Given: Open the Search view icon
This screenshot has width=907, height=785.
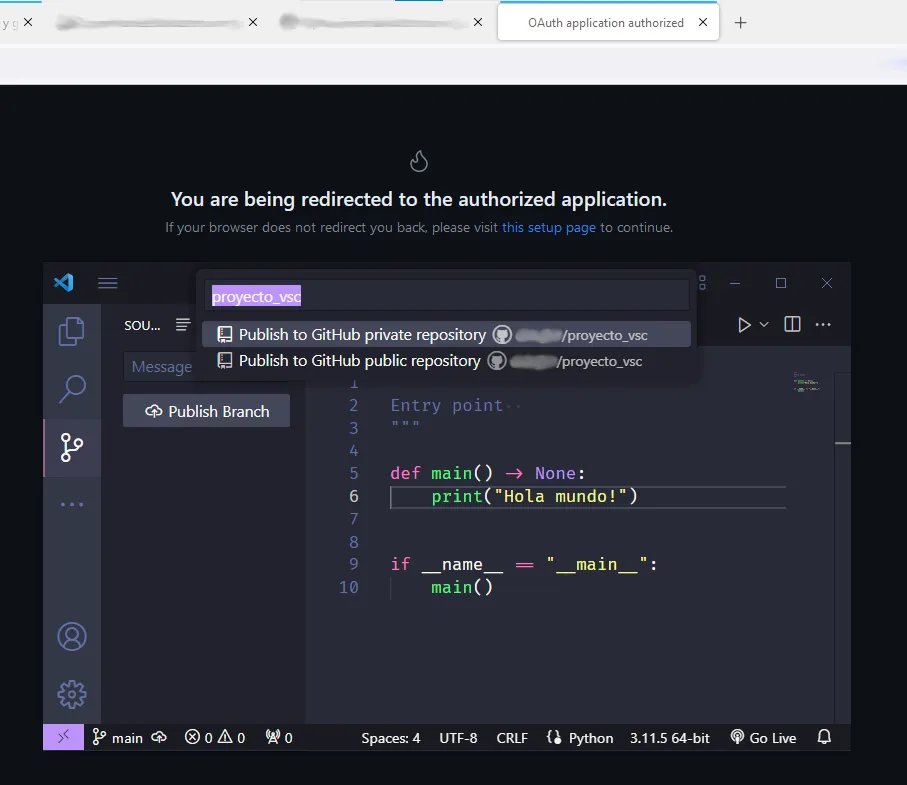Looking at the screenshot, I should (x=72, y=389).
